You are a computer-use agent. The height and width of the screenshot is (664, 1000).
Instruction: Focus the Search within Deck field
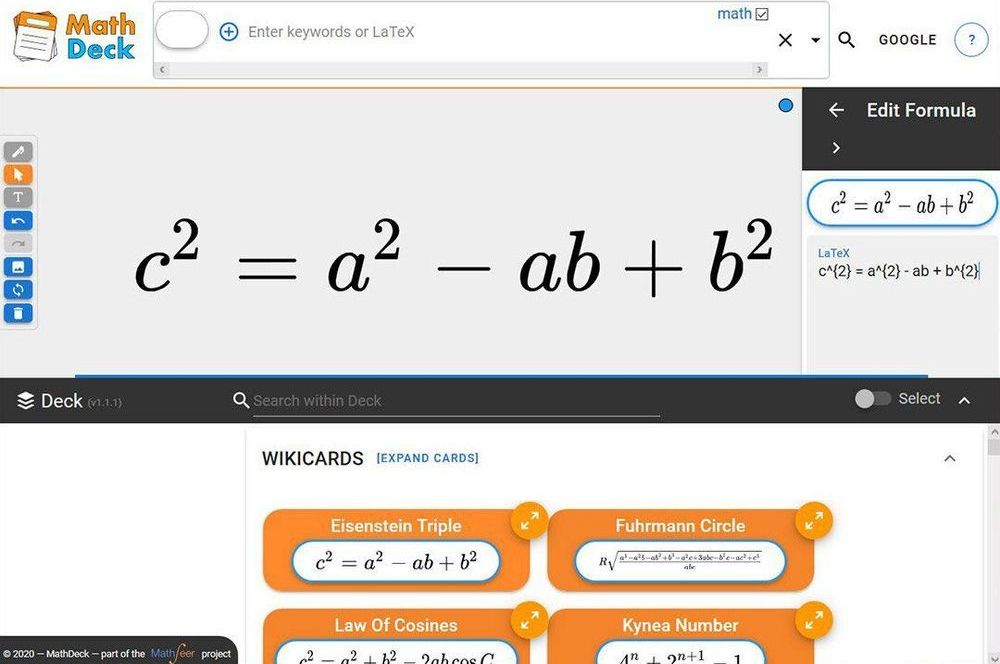tap(455, 400)
